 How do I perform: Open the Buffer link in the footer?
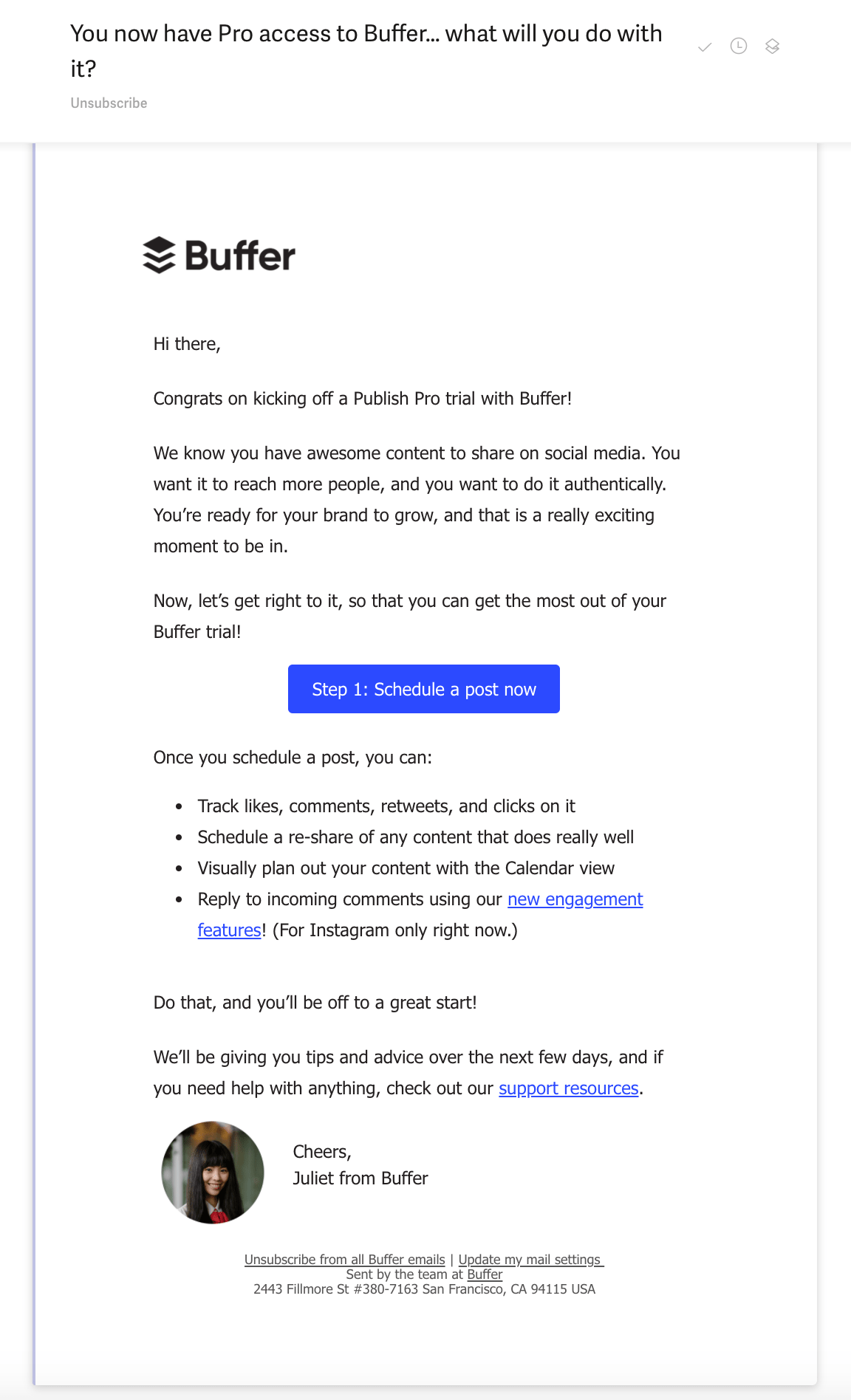click(484, 1274)
